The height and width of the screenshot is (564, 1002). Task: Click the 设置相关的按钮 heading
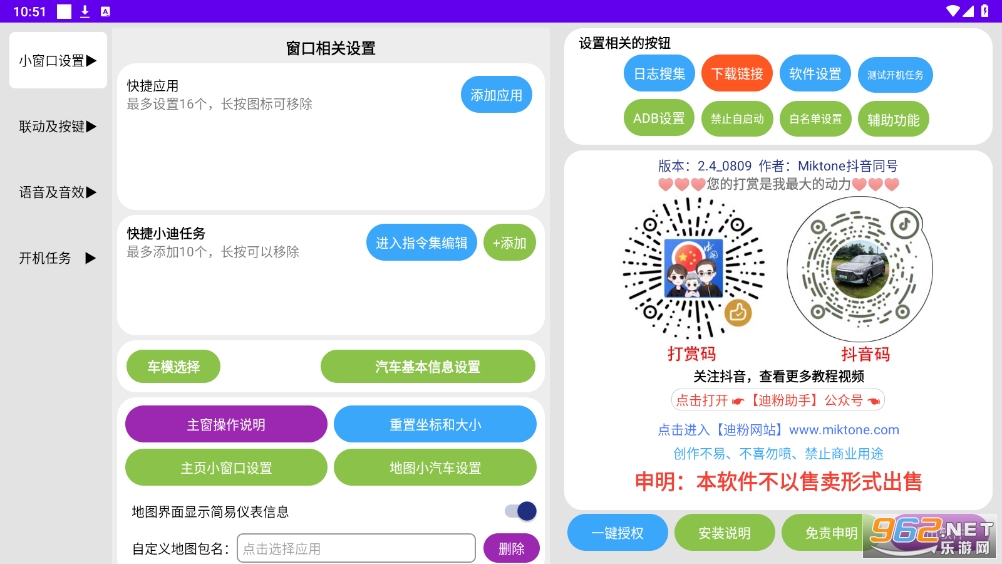tap(624, 43)
